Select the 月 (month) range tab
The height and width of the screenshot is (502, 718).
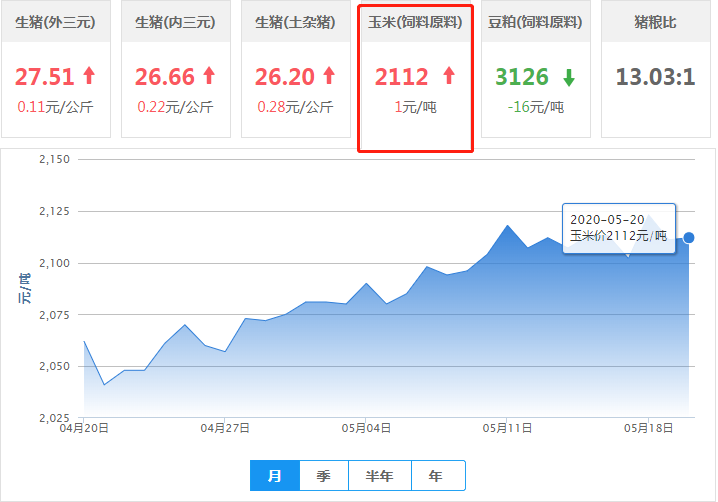tap(274, 475)
